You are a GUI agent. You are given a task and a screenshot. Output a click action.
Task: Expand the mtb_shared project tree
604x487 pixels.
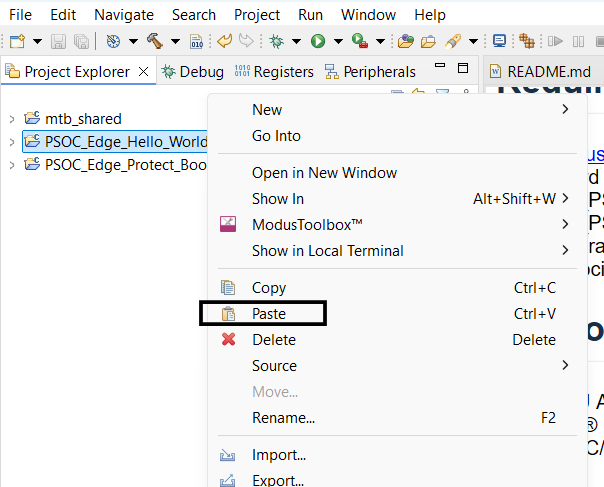(10, 118)
